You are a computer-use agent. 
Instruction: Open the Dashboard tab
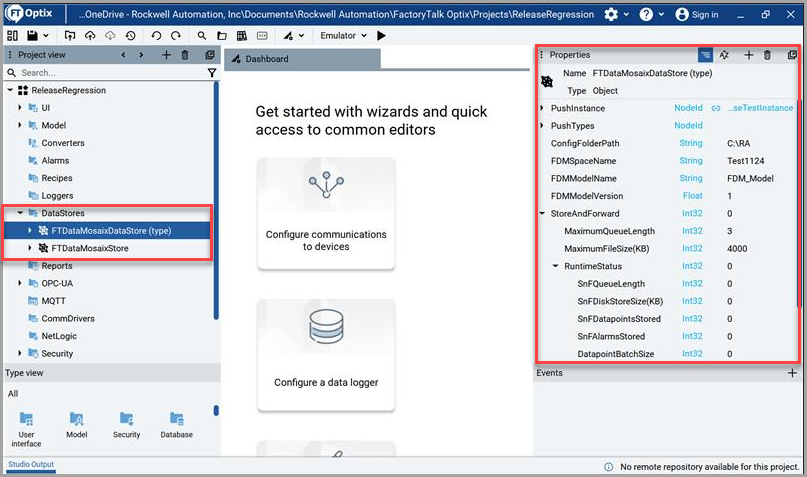tap(303, 59)
